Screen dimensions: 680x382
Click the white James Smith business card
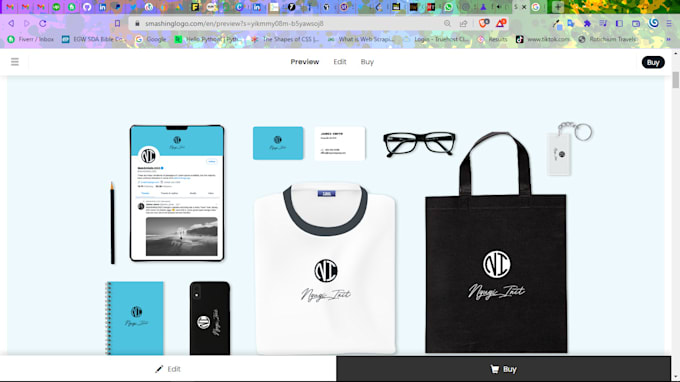click(340, 144)
